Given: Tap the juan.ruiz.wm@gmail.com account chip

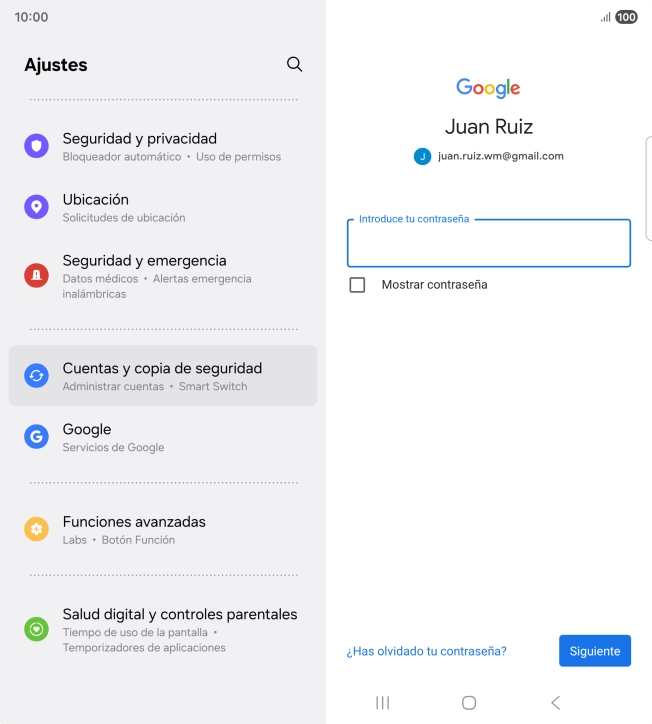Looking at the screenshot, I should [x=489, y=156].
